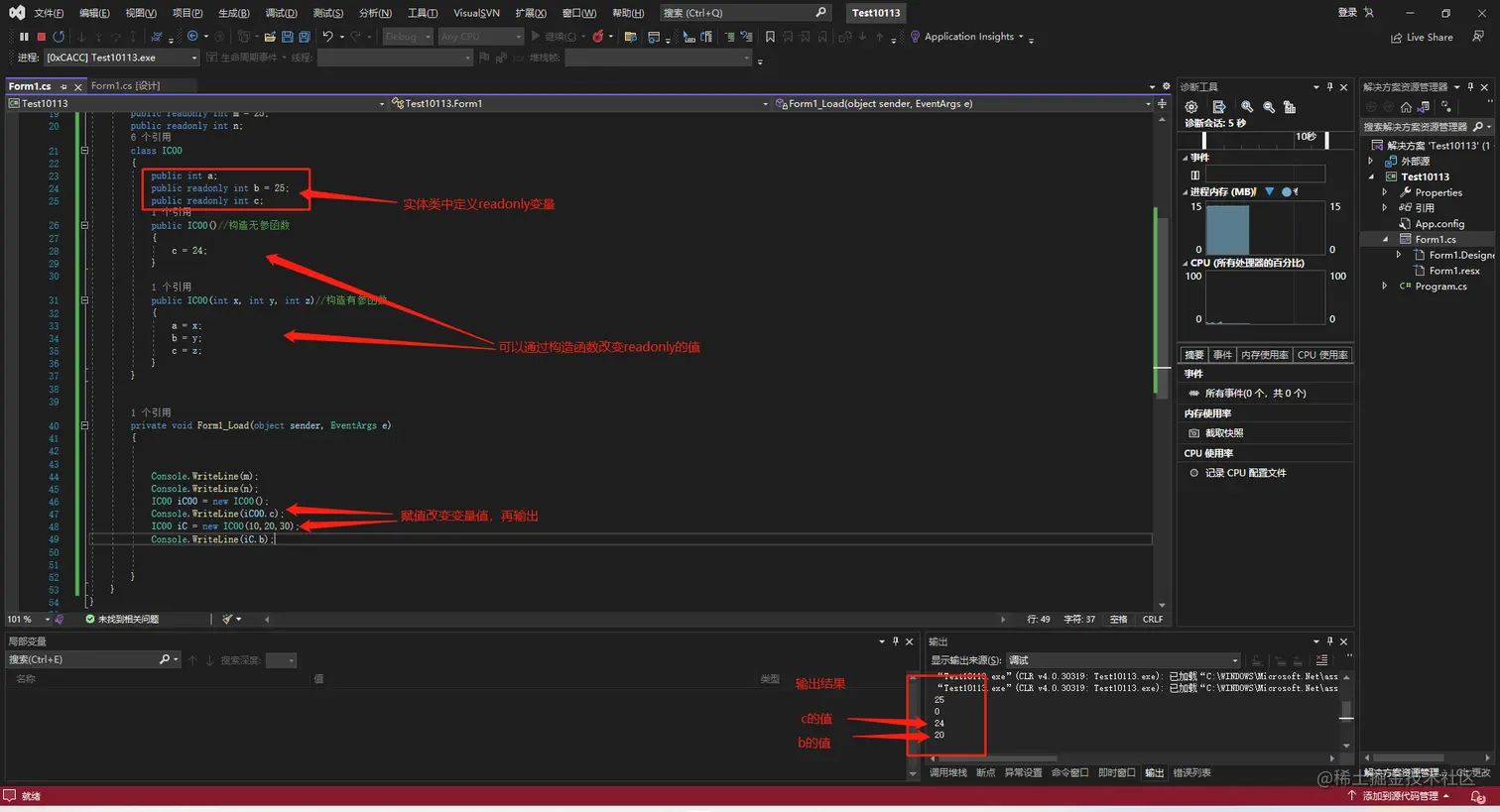Reset view icon in diagnostic tools

click(x=1290, y=107)
